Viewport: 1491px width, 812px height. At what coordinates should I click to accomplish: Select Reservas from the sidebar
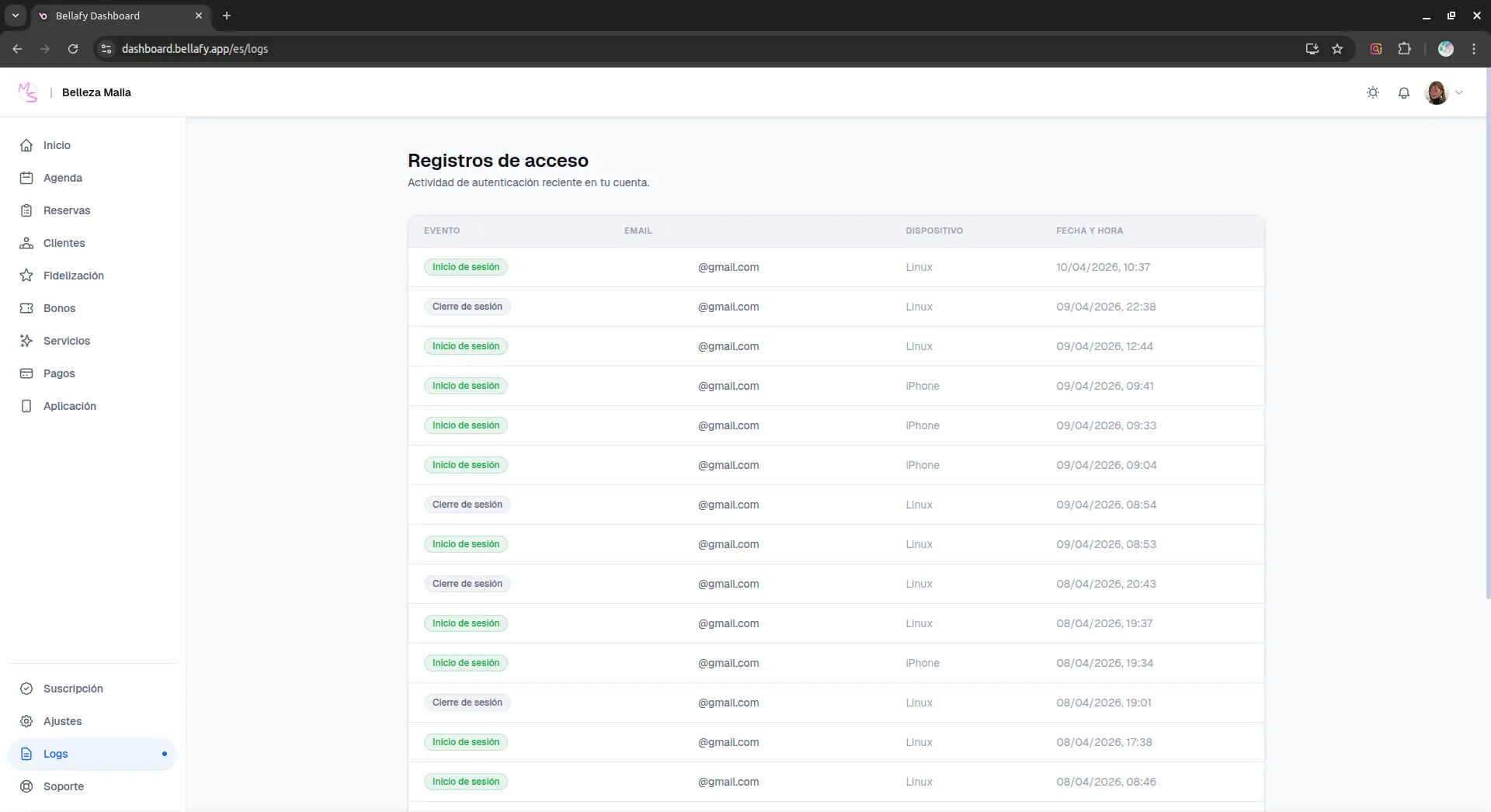(x=65, y=210)
